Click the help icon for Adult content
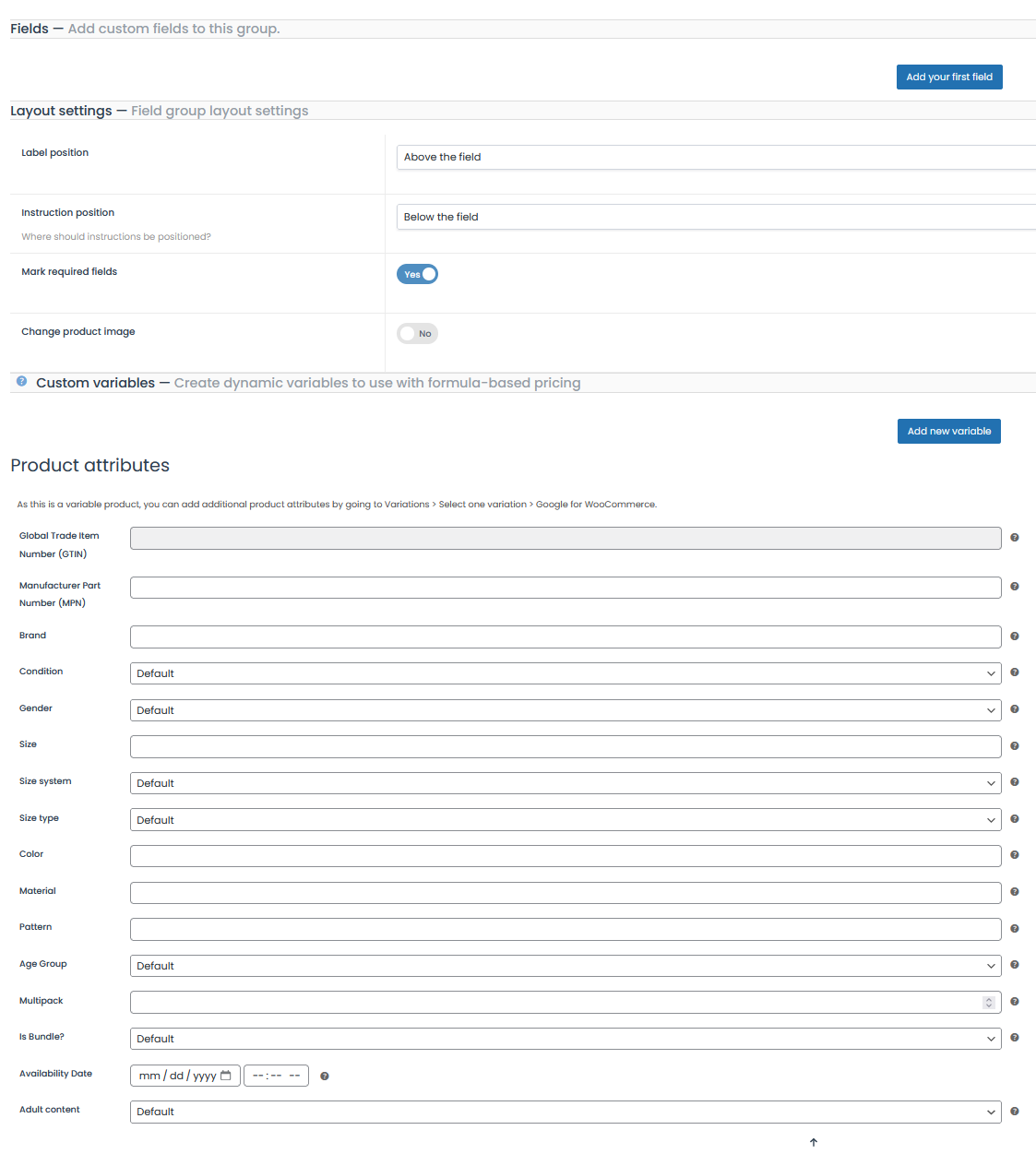 1015,1112
